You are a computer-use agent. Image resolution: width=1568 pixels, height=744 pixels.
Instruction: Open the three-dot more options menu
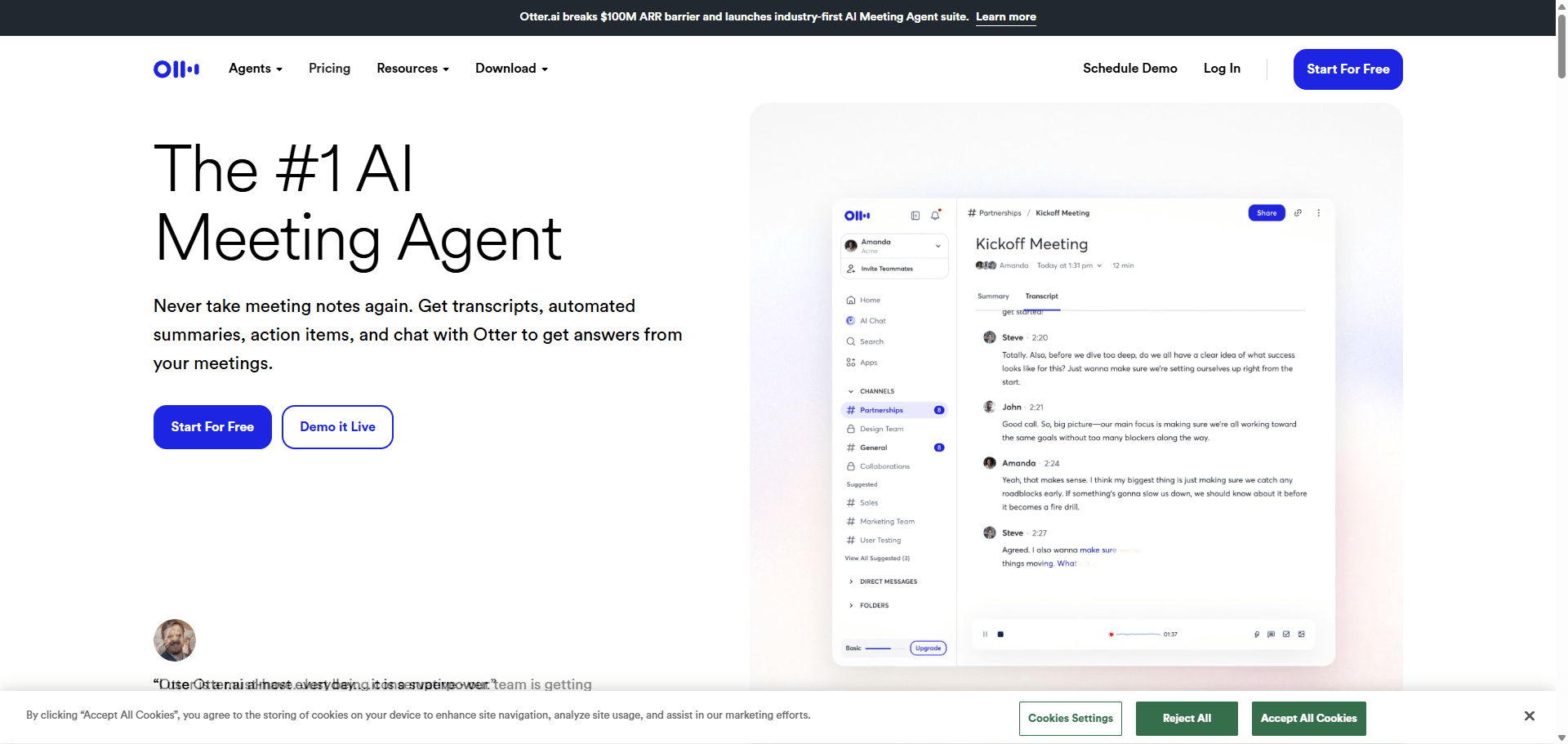1318,213
